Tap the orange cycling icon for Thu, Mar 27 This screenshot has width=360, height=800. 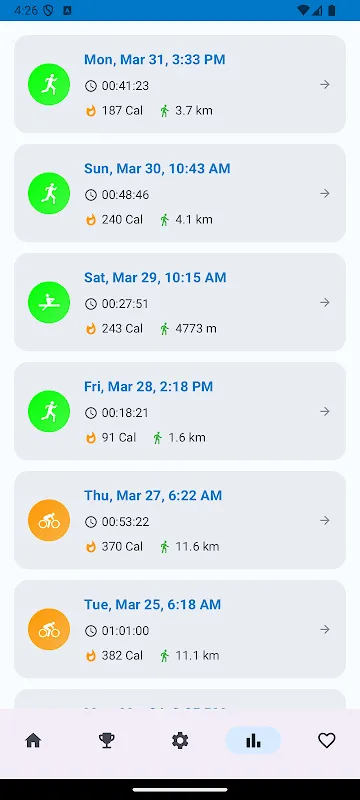tap(49, 520)
